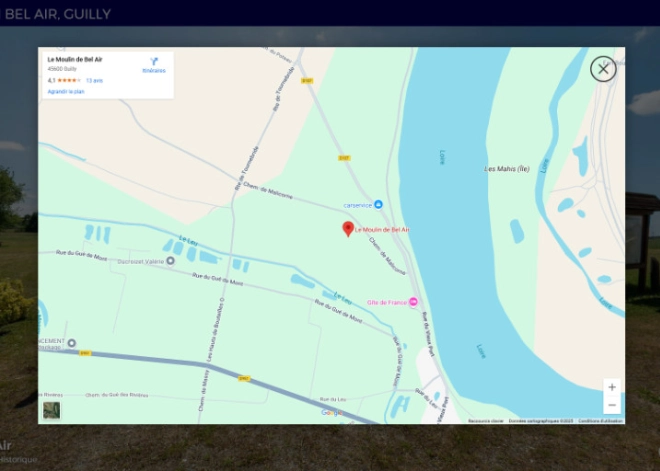Click the Ducroizet Valérie place marker
Screen dimensions: 660x471
[x=170, y=260]
